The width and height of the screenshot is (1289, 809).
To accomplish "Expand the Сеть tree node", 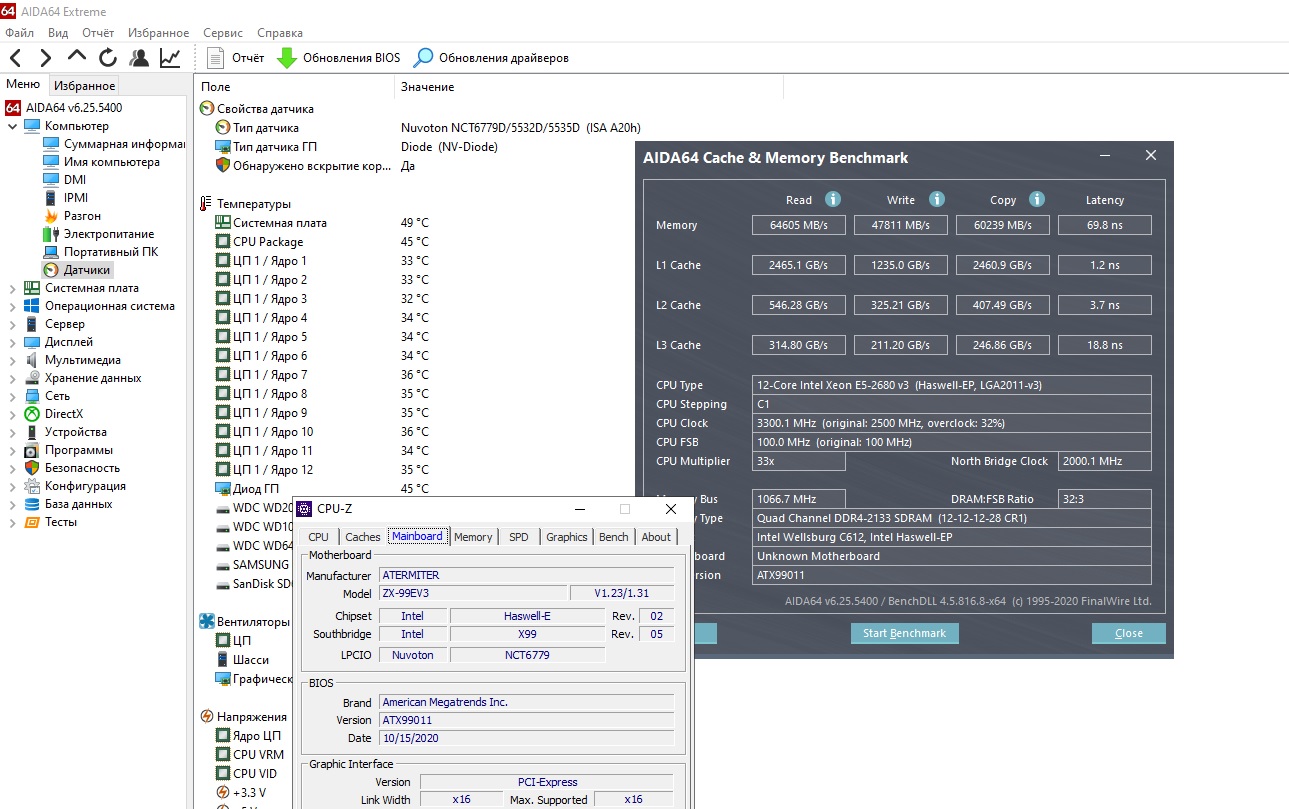I will 12,396.
